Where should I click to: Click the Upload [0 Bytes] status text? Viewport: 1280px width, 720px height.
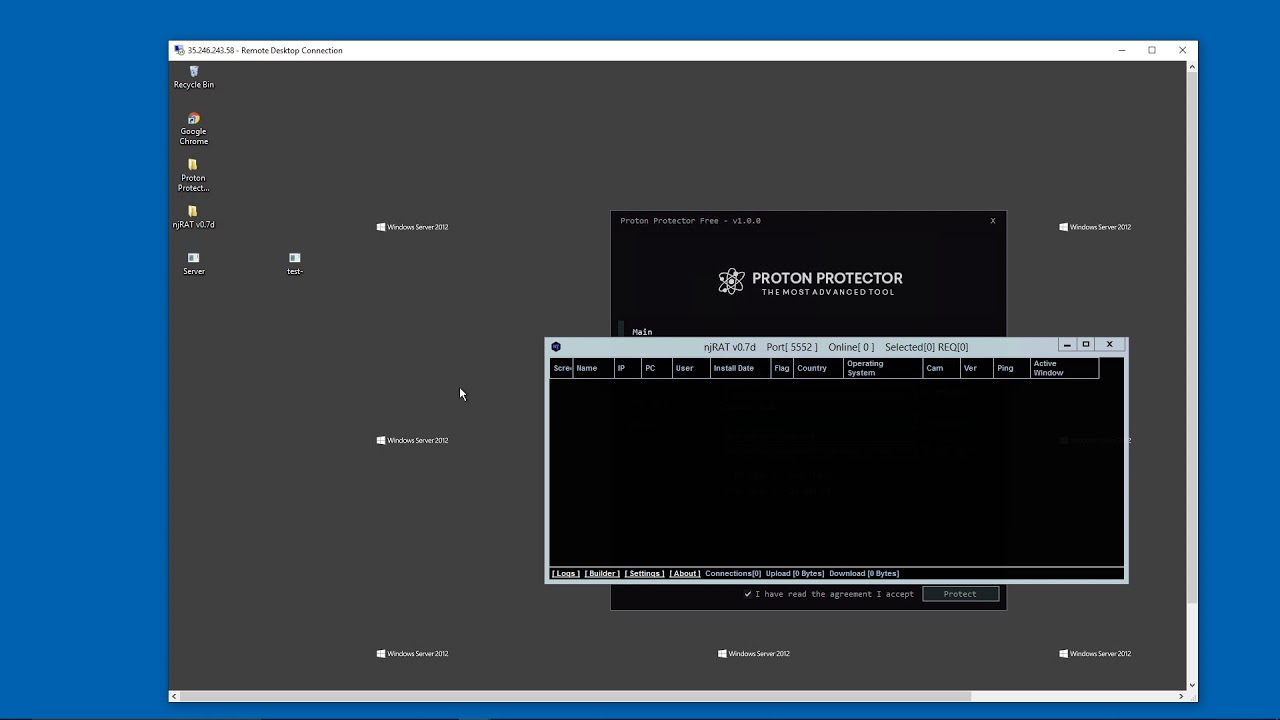(795, 574)
